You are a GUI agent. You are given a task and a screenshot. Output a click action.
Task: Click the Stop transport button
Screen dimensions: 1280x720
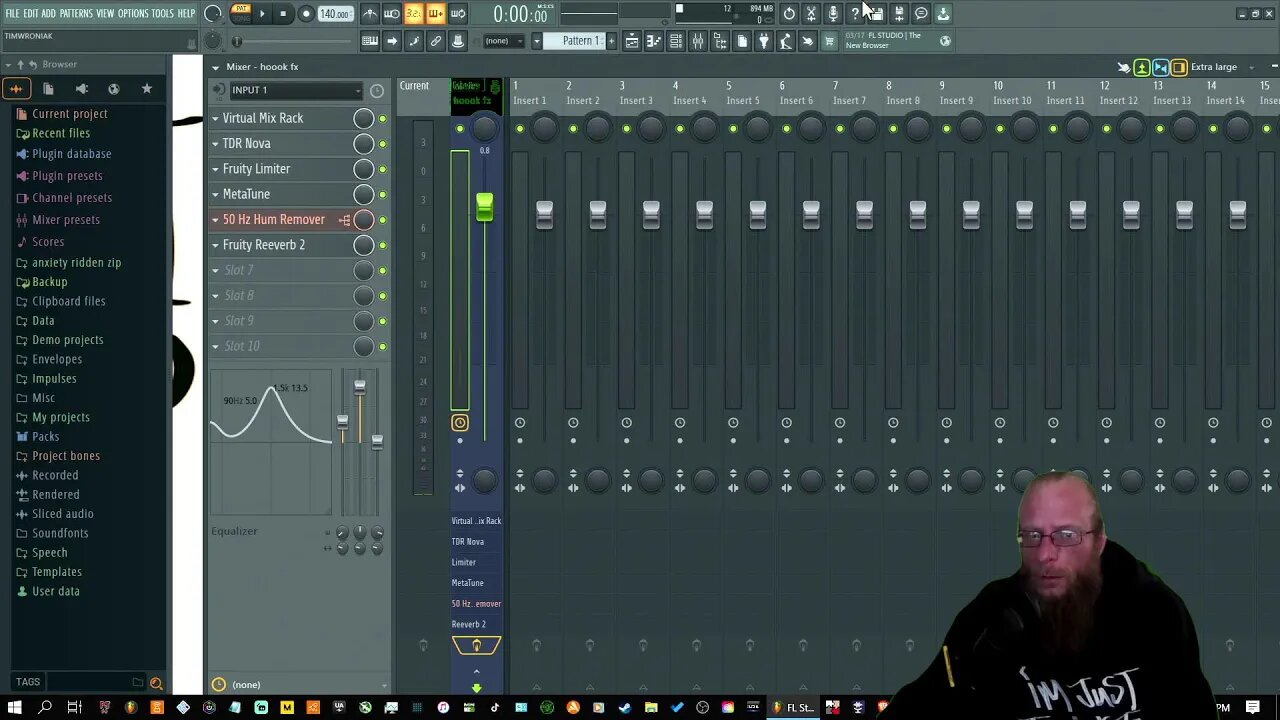[x=283, y=14]
